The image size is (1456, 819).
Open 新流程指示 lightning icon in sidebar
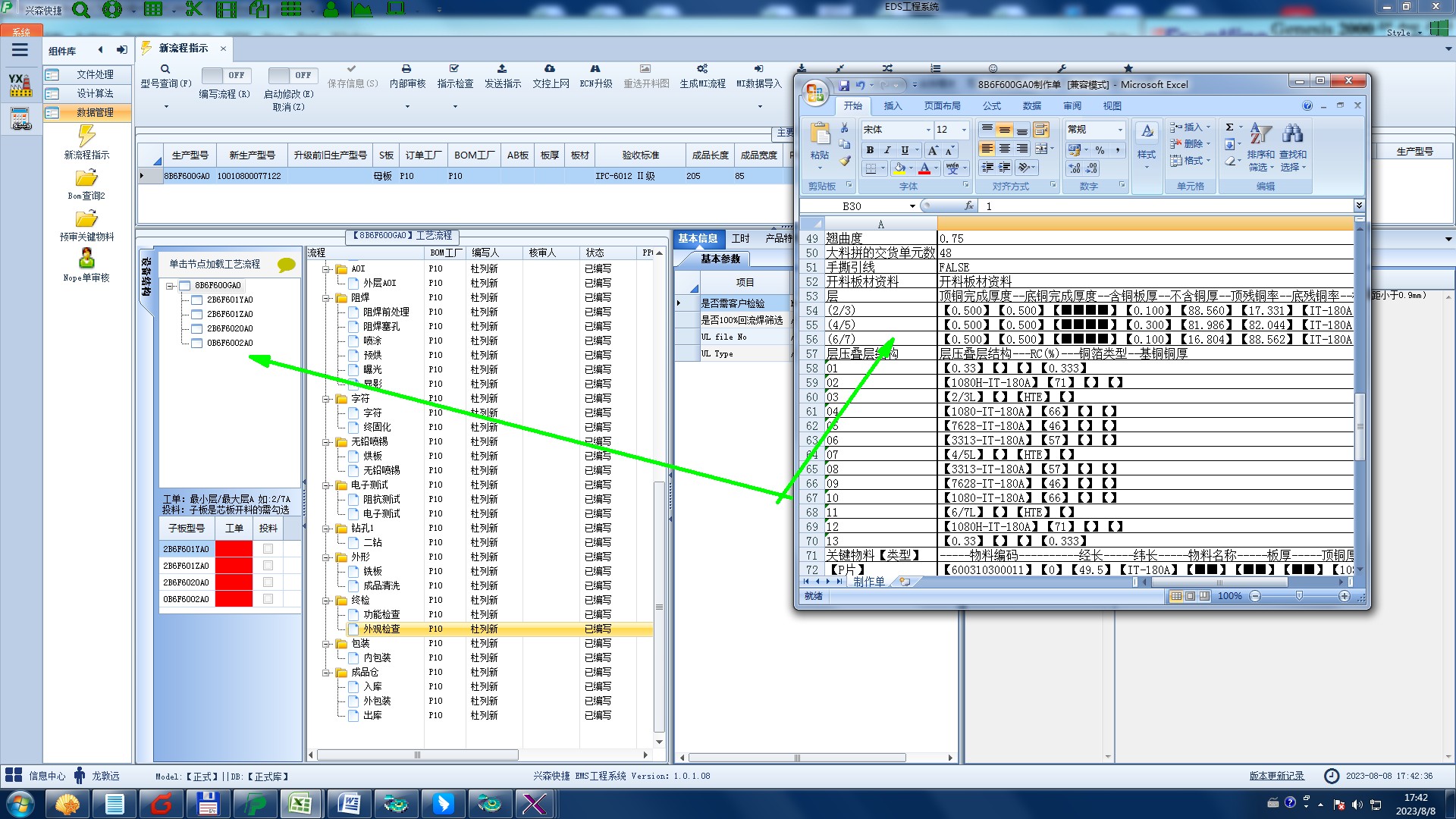pos(86,135)
